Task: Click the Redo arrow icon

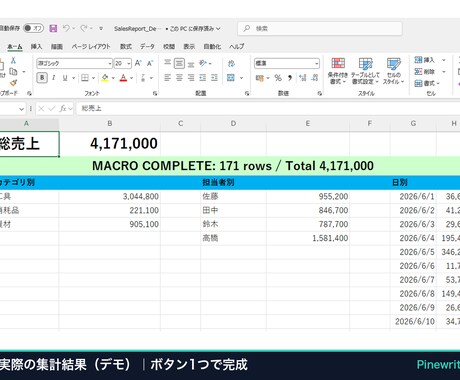Action: [84, 28]
